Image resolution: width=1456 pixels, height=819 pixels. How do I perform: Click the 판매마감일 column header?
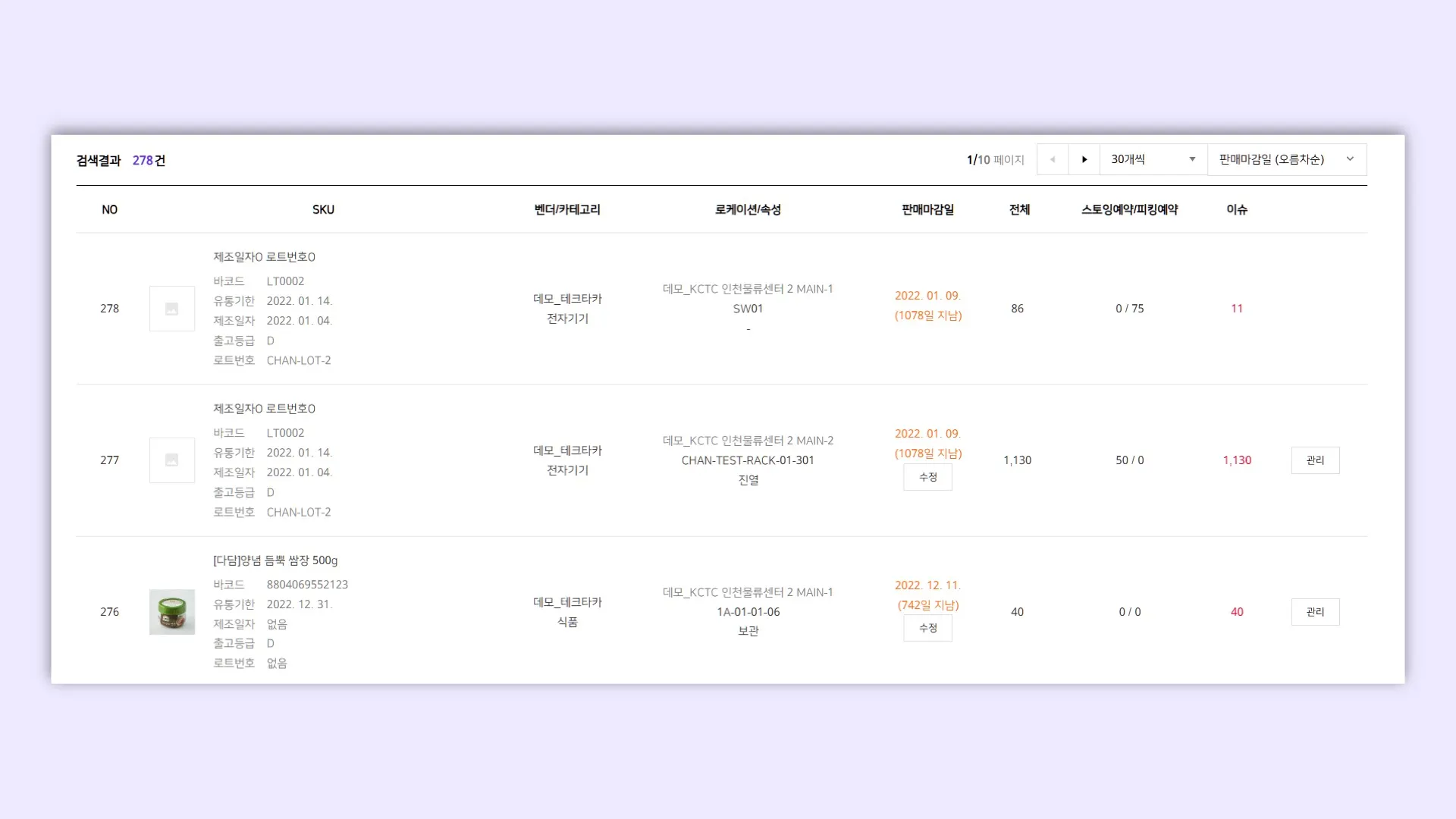point(927,209)
